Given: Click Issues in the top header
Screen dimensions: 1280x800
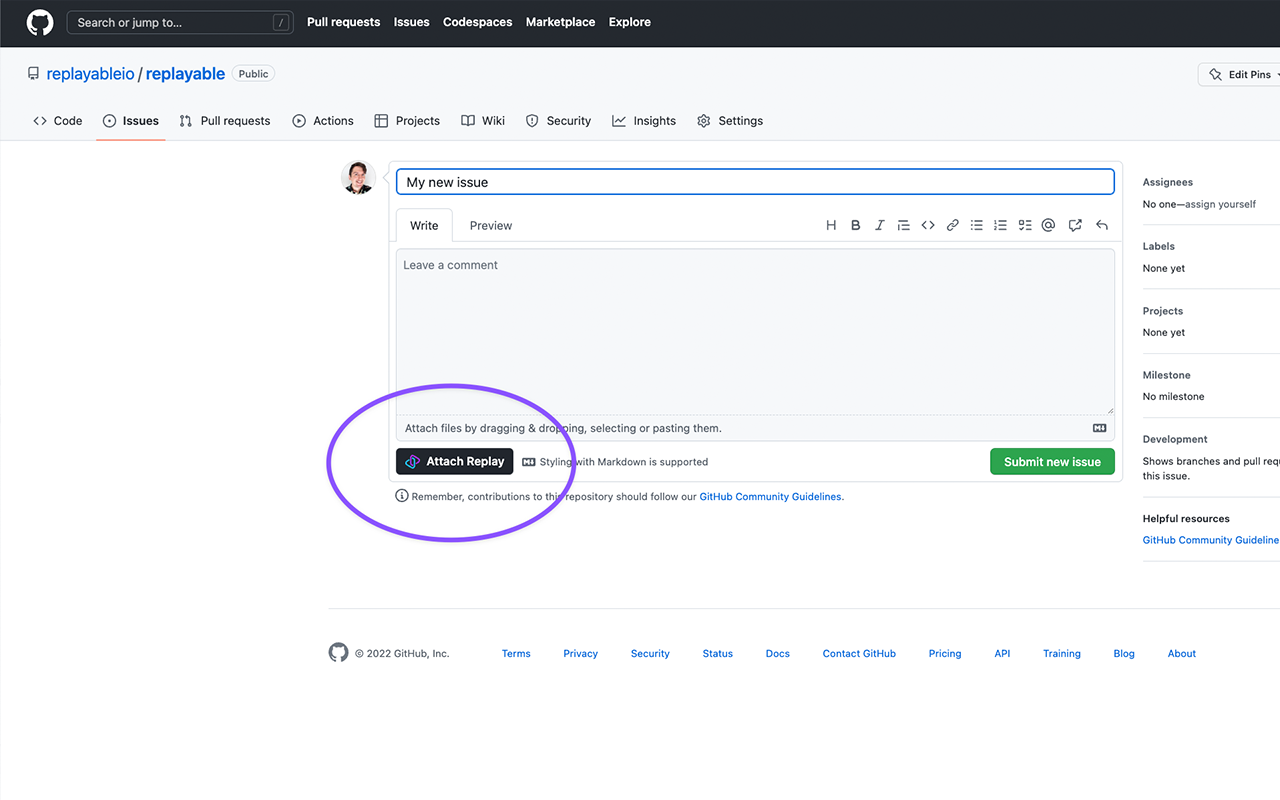Looking at the screenshot, I should 412,22.
